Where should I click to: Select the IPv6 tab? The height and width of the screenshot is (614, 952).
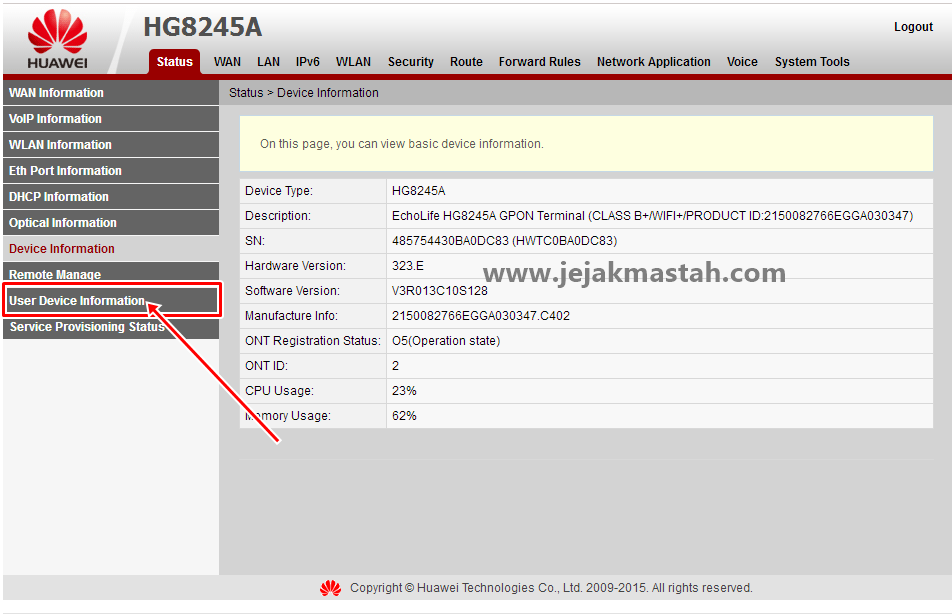click(307, 61)
